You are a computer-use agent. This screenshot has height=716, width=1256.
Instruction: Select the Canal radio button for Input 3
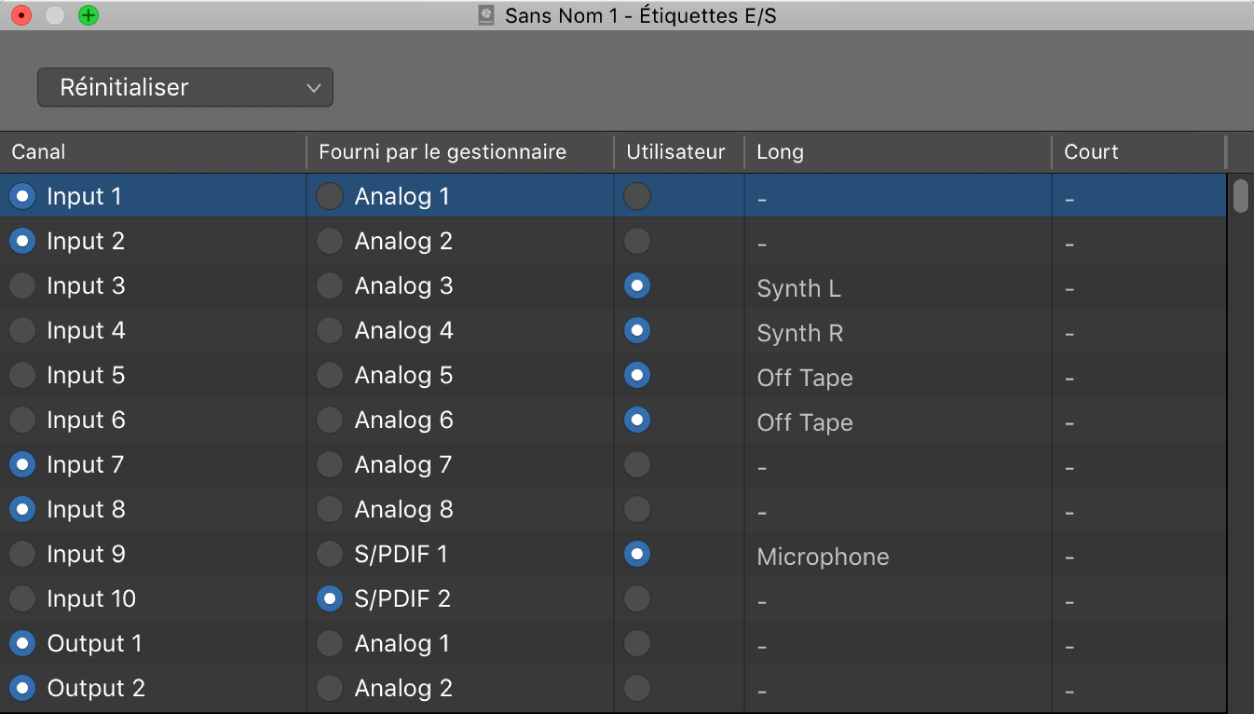22,286
